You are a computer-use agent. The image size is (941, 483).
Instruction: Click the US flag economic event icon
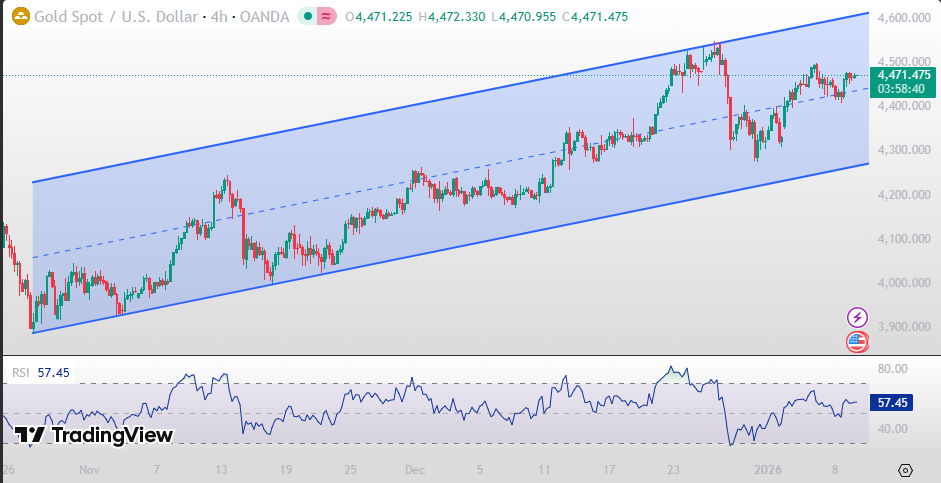[x=857, y=342]
